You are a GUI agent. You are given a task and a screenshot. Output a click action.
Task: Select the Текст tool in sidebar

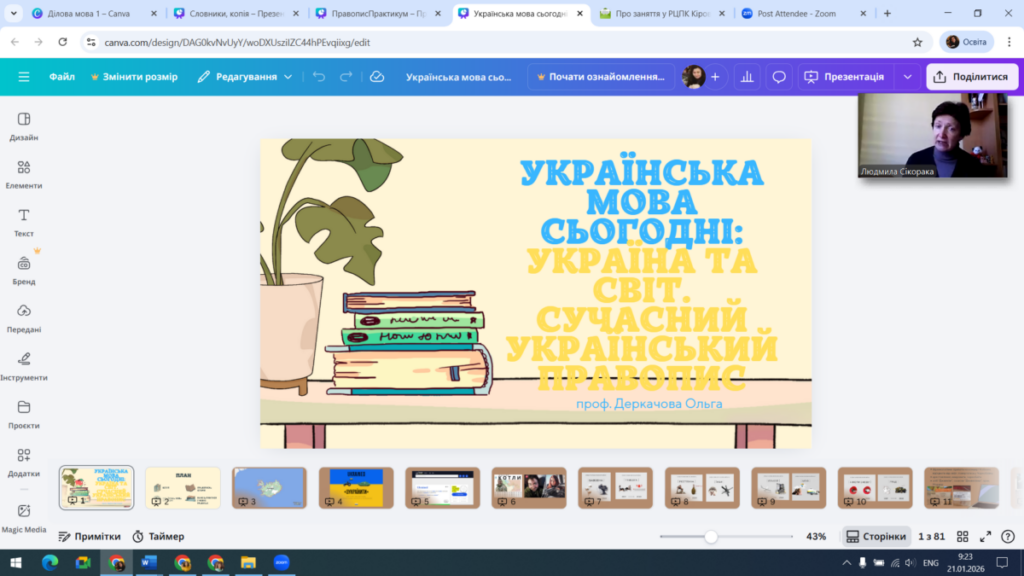click(x=24, y=221)
